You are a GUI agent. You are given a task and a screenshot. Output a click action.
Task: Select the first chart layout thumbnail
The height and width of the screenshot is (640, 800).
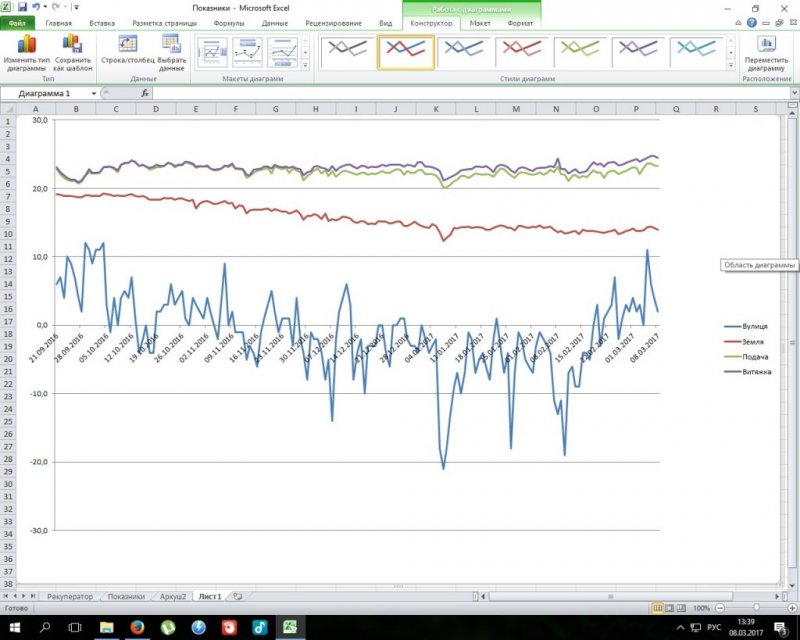[x=212, y=51]
